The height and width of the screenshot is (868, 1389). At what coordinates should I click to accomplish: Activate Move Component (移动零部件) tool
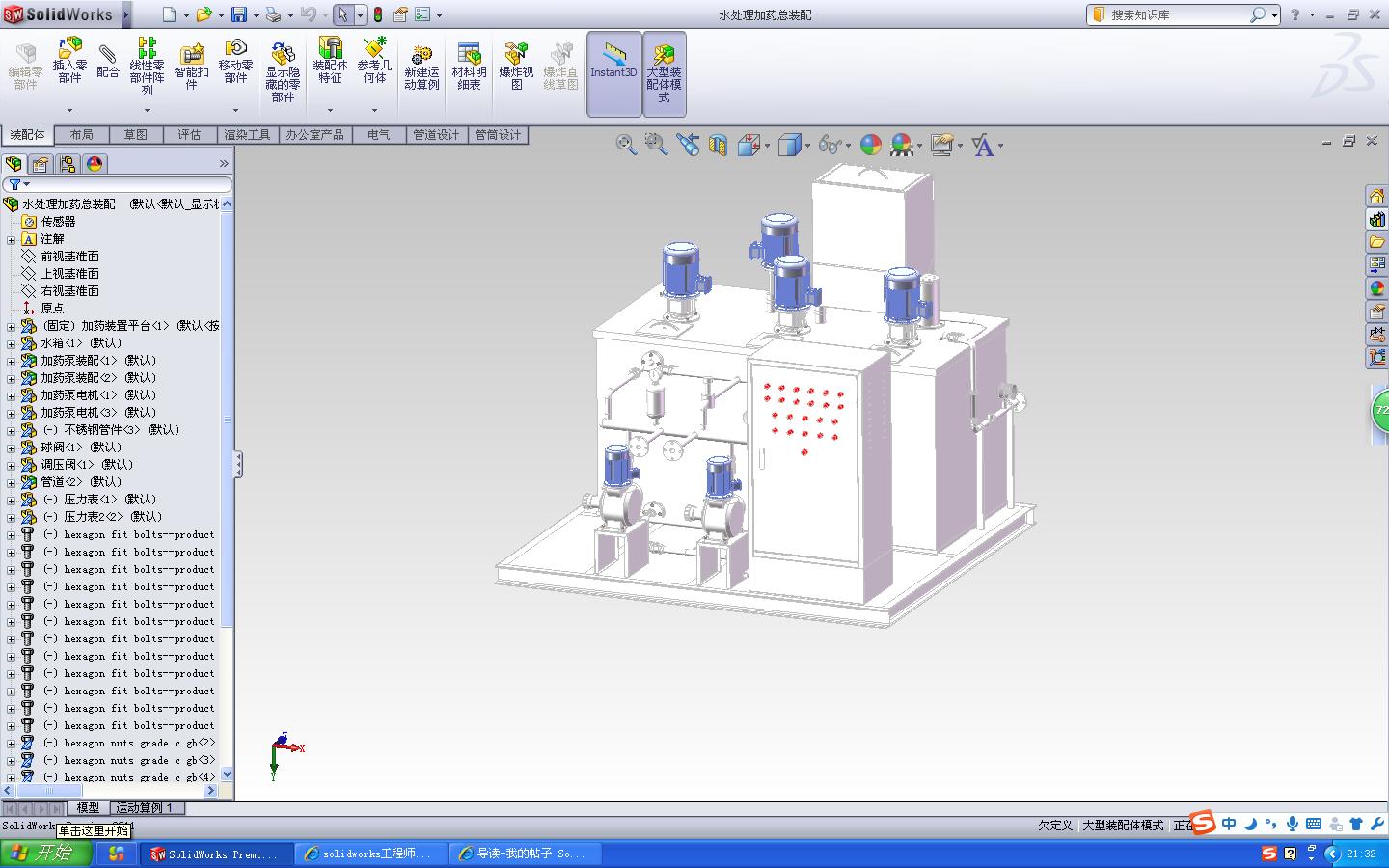(x=235, y=60)
